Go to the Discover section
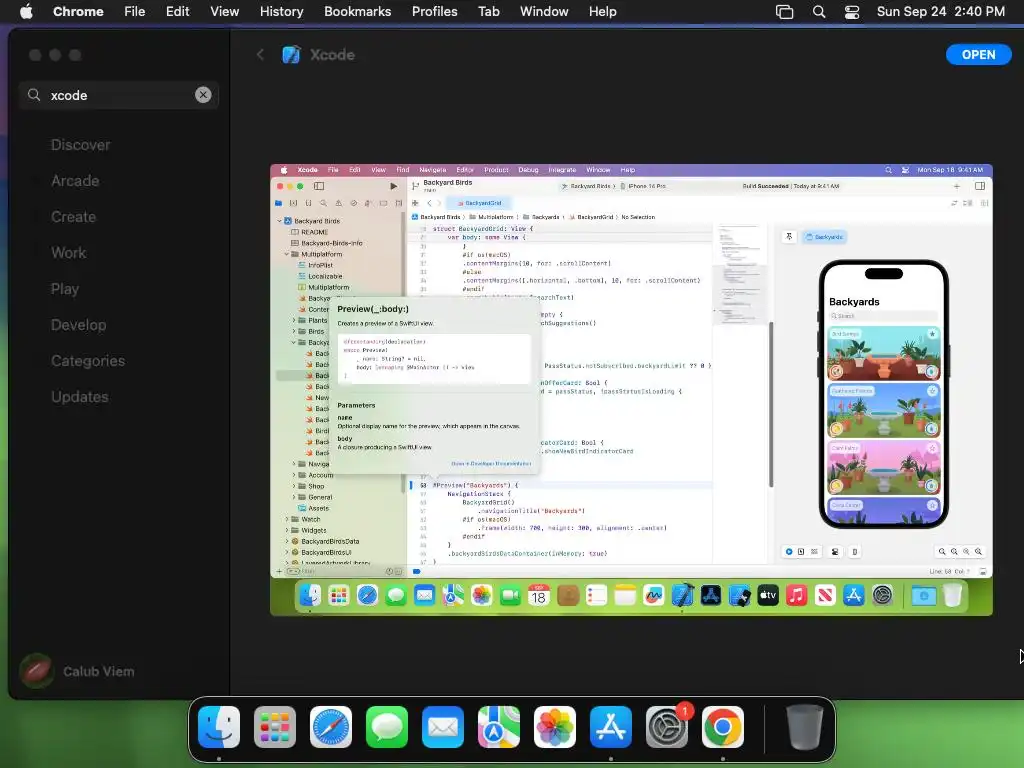The height and width of the screenshot is (768, 1024). click(80, 145)
